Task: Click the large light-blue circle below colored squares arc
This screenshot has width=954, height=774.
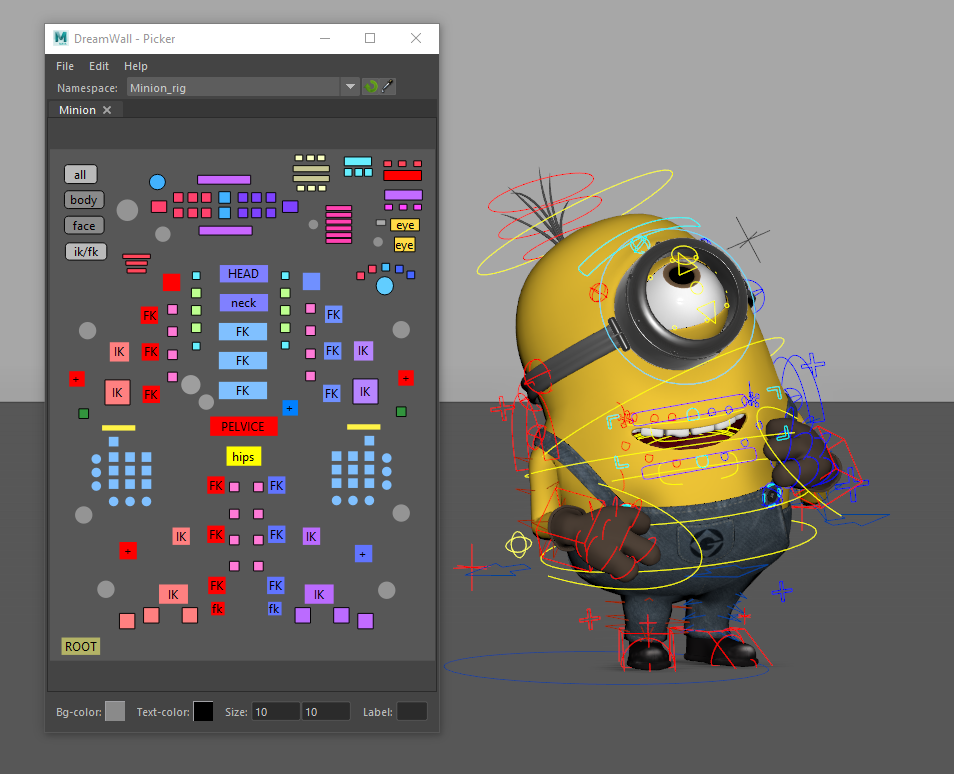Action: pos(385,286)
